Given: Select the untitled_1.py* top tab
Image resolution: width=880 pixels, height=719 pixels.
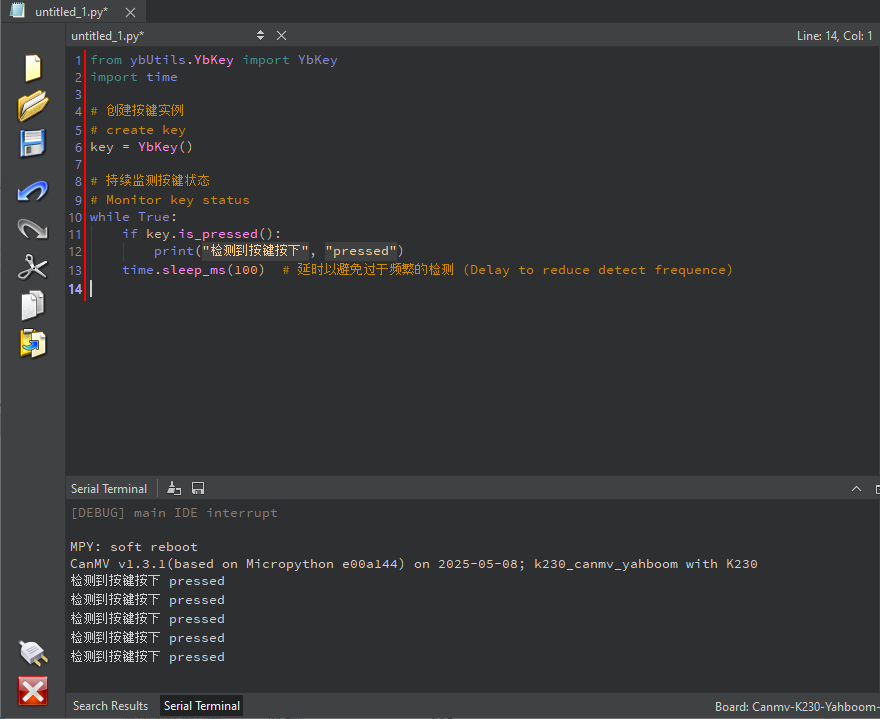Looking at the screenshot, I should click(x=71, y=12).
